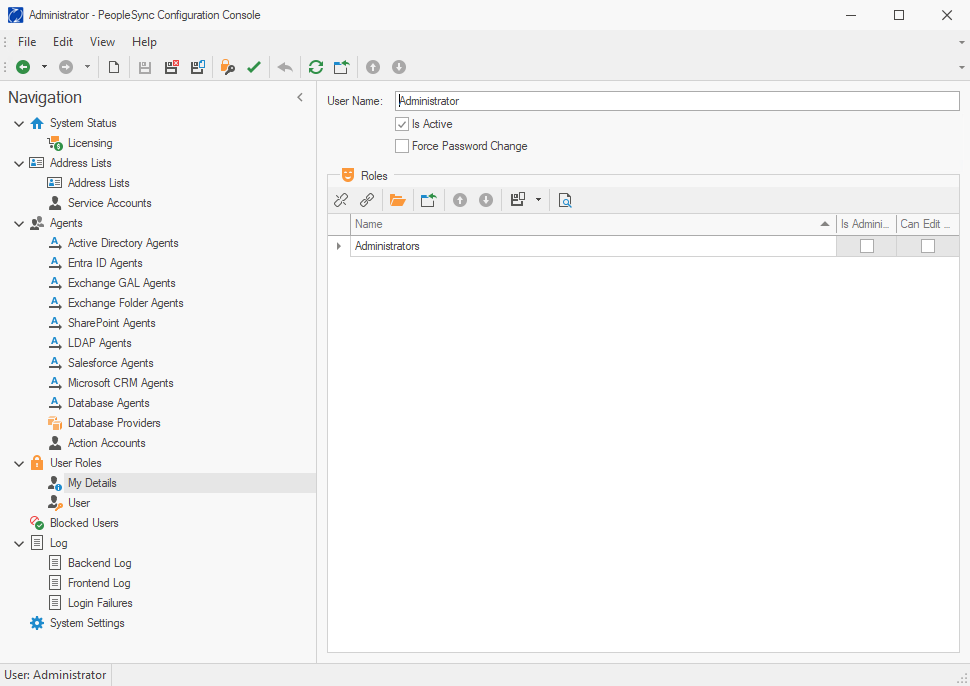Screen dimensions: 970x686
Task: Click the save icon with red X
Action: tap(171, 67)
